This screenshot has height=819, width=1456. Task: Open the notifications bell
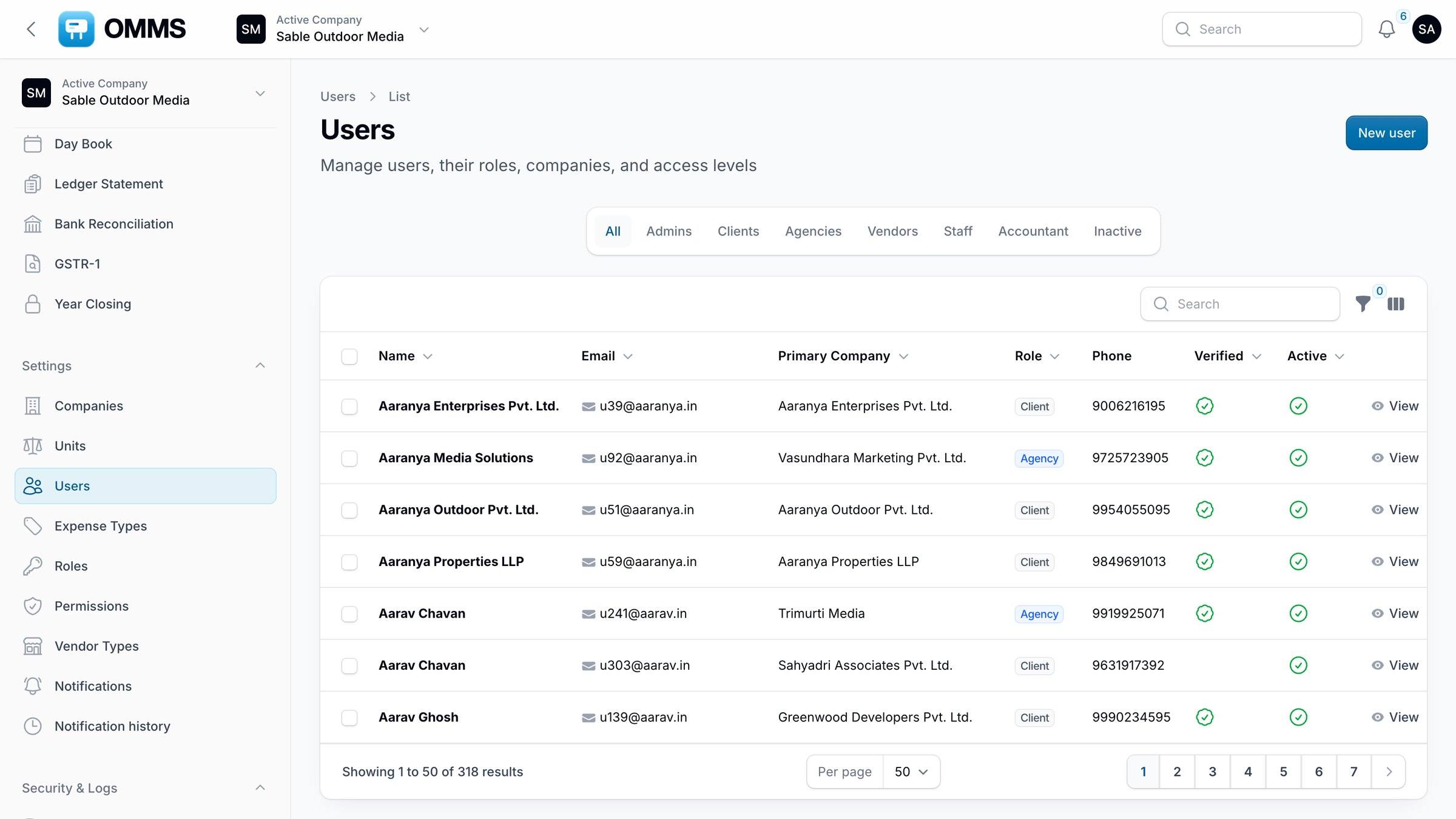(x=1386, y=29)
